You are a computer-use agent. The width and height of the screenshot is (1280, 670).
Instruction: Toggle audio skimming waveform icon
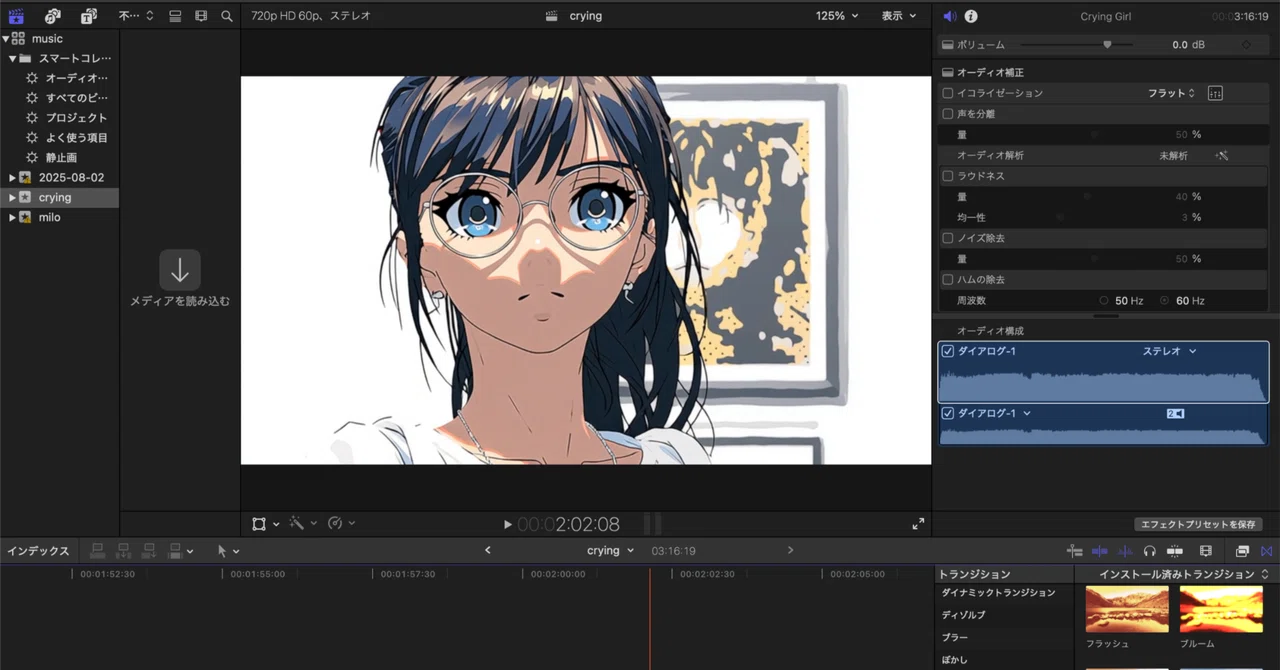pos(1125,551)
